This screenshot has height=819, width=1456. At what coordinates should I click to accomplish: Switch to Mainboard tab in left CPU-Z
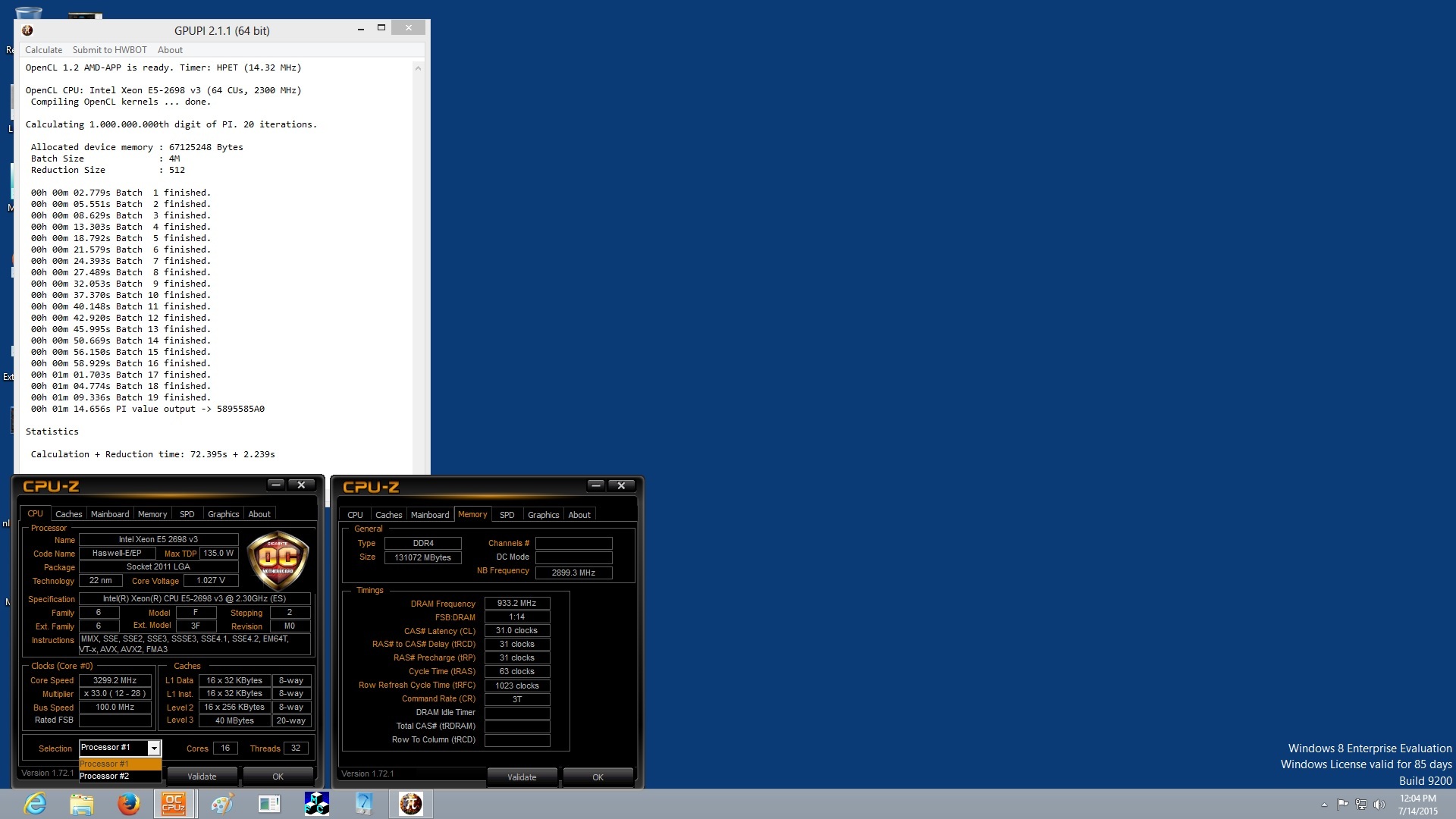tap(110, 514)
